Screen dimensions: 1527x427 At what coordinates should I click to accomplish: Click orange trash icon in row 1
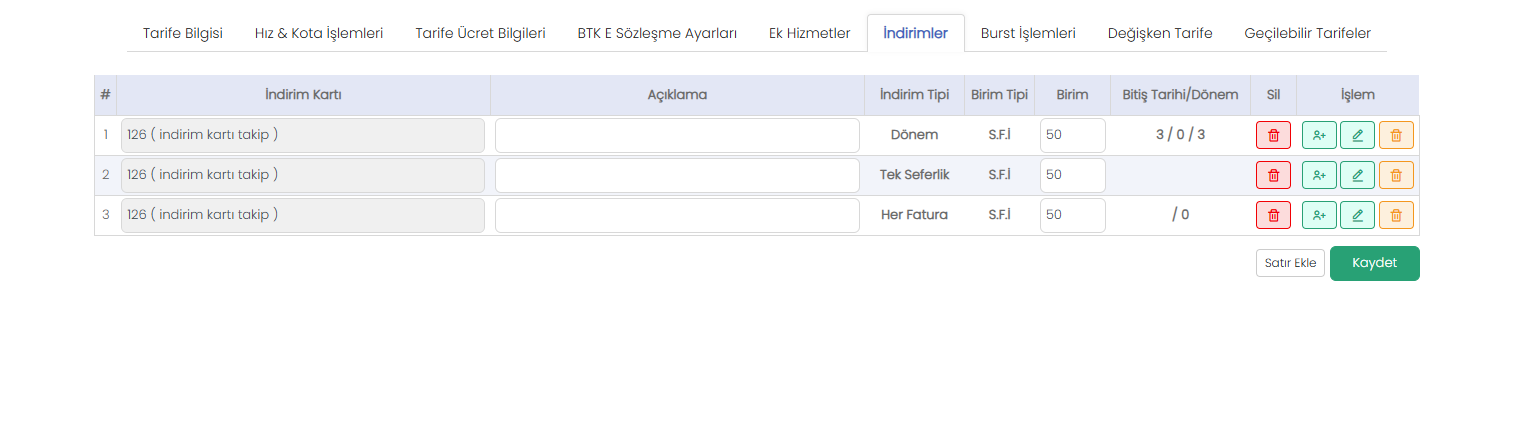pos(1396,135)
